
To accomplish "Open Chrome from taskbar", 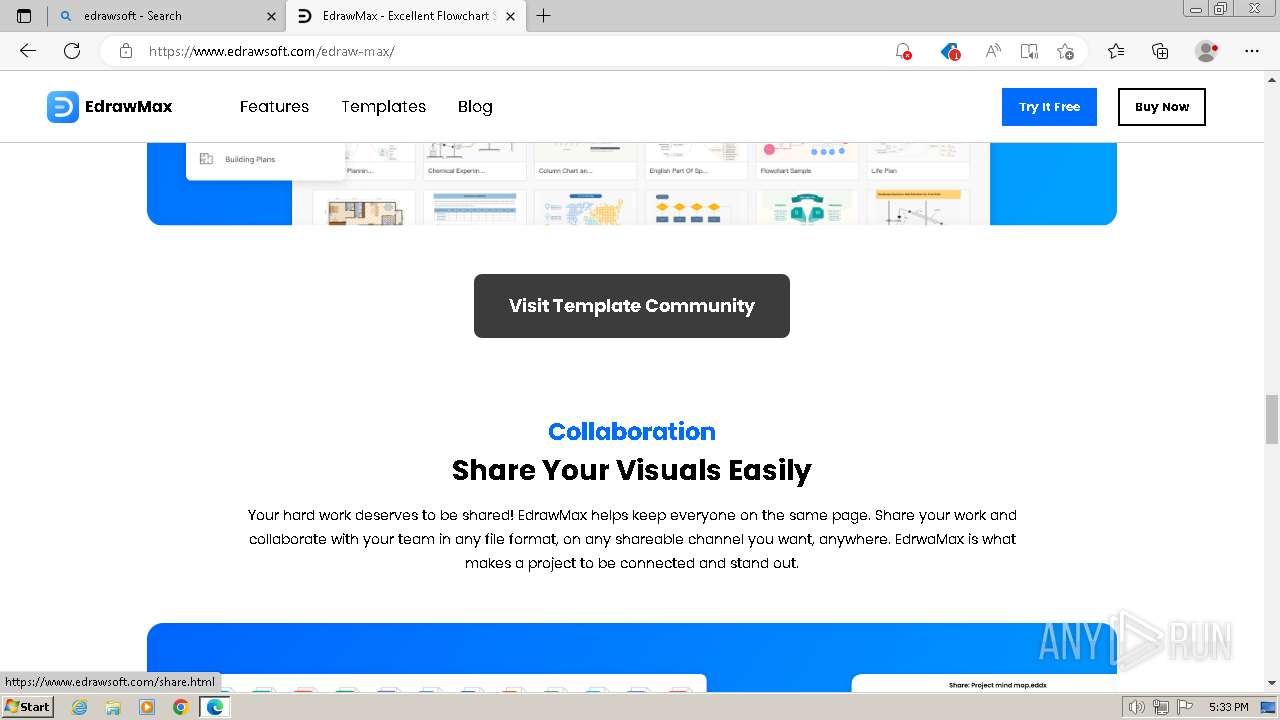I will pyautogui.click(x=181, y=707).
